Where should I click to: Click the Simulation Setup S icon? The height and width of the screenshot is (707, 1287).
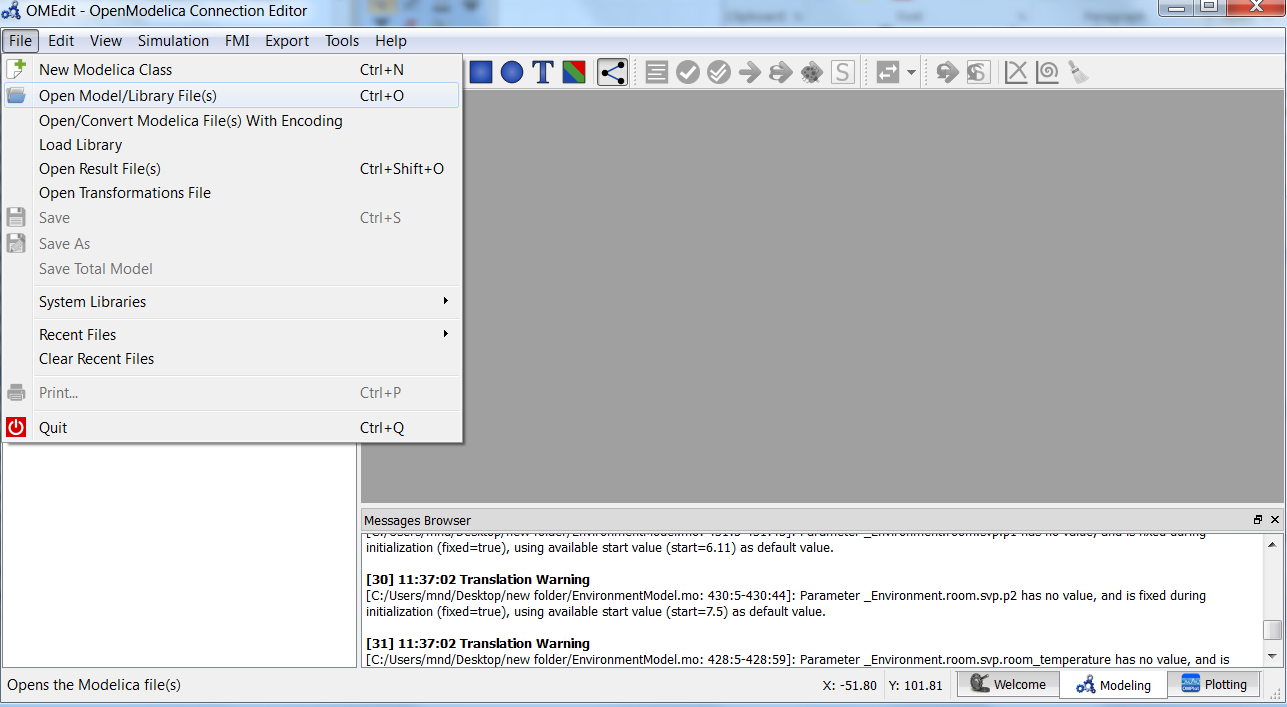(x=842, y=72)
